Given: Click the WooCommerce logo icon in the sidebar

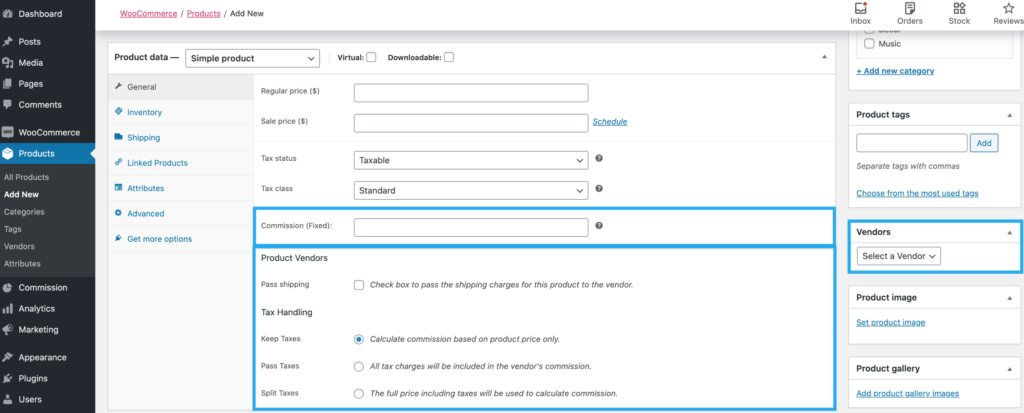Looking at the screenshot, I should 8,132.
